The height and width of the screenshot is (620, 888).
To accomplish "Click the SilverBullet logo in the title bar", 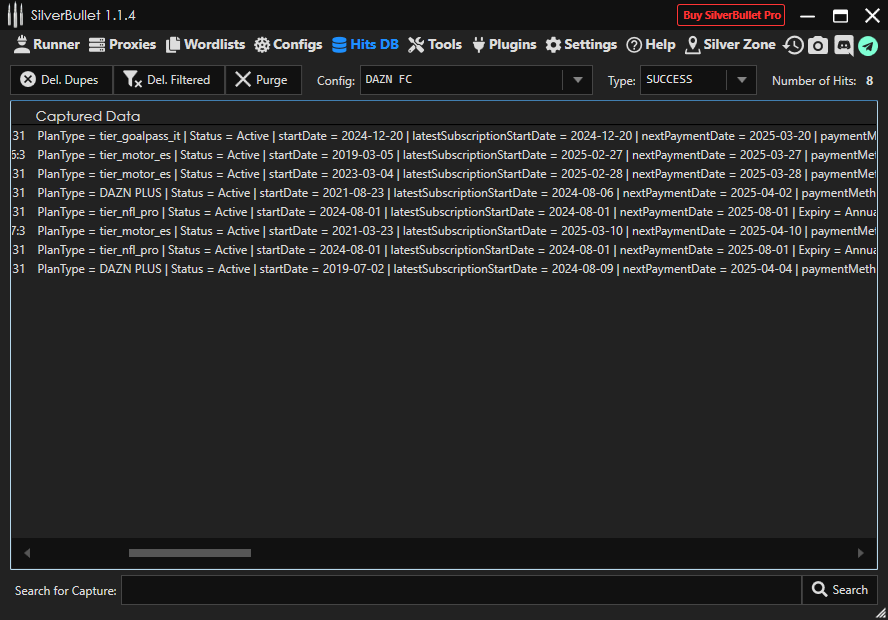I will click(x=15, y=15).
